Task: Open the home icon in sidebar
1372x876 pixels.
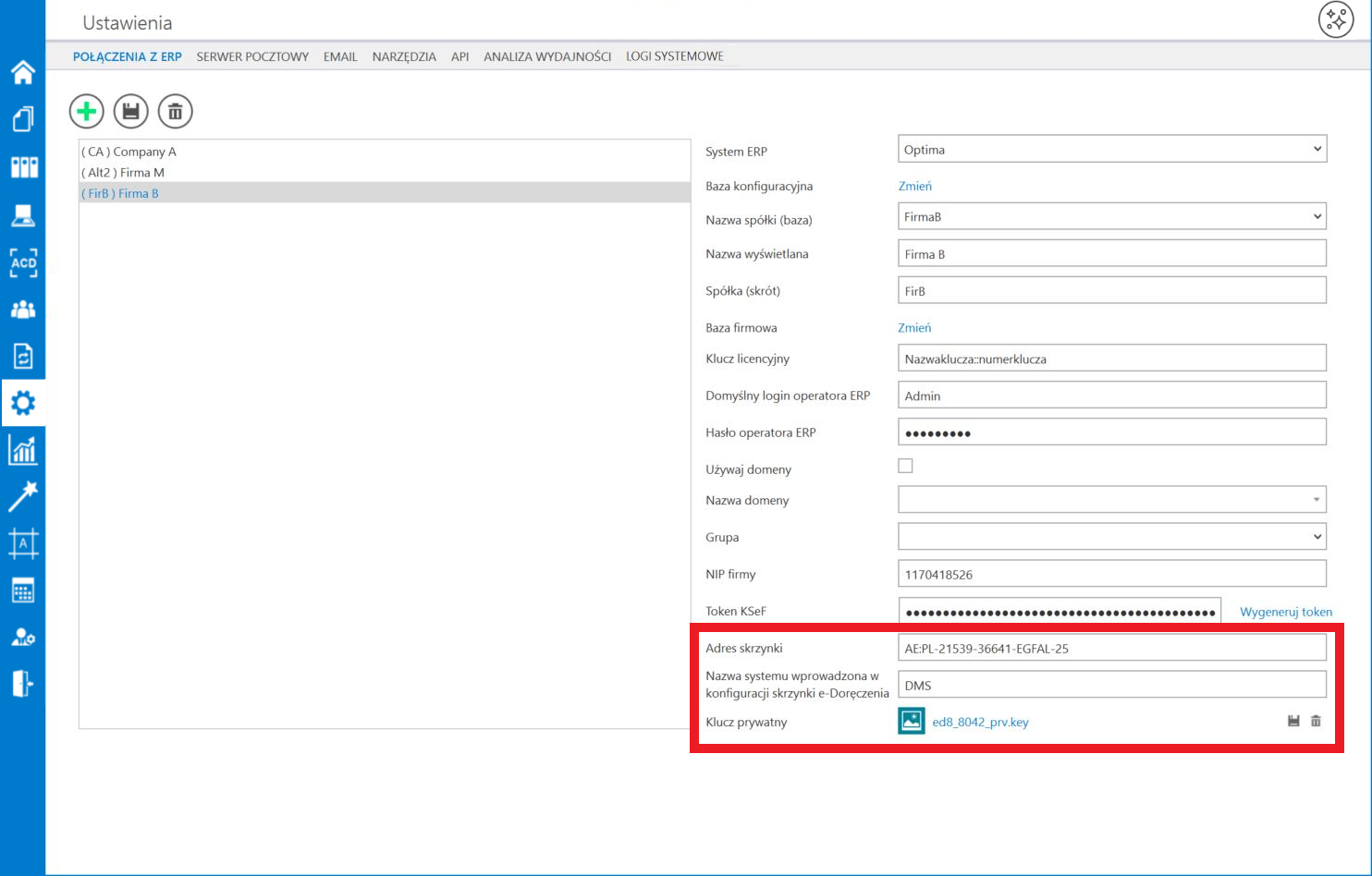Action: pyautogui.click(x=23, y=71)
